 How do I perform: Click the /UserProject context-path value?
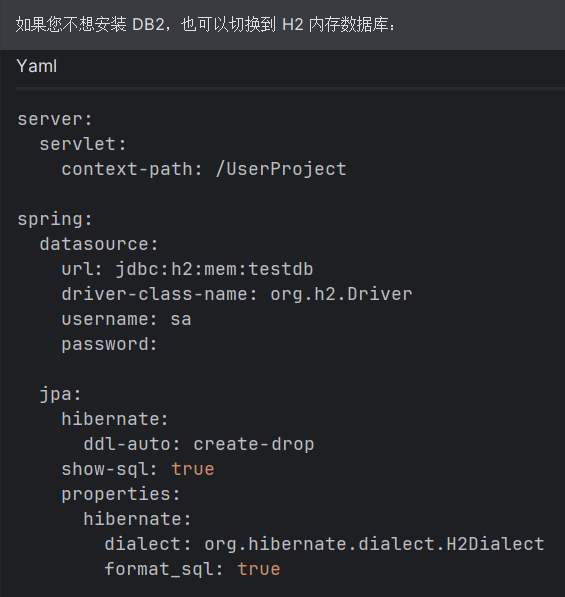click(x=281, y=169)
